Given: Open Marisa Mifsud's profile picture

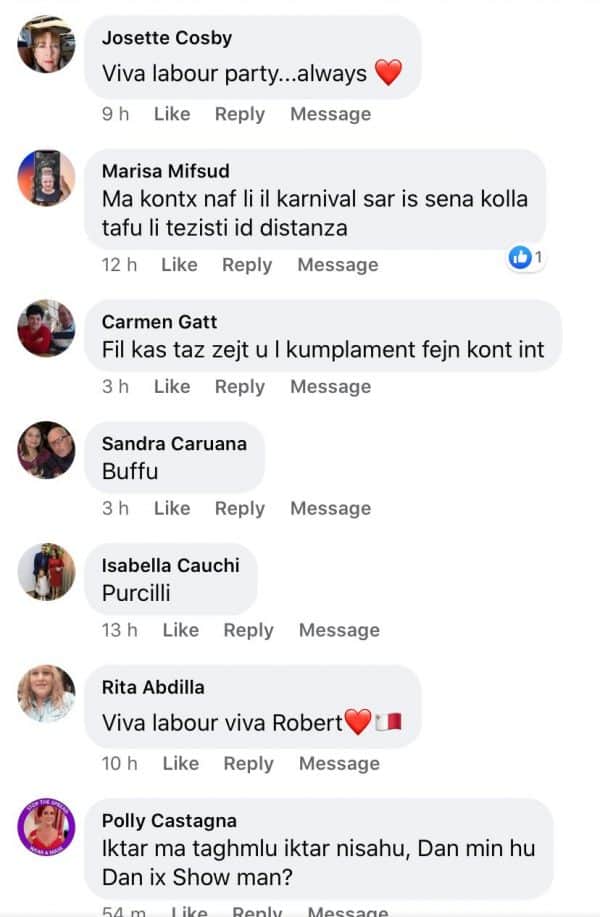Looking at the screenshot, I should coord(46,178).
